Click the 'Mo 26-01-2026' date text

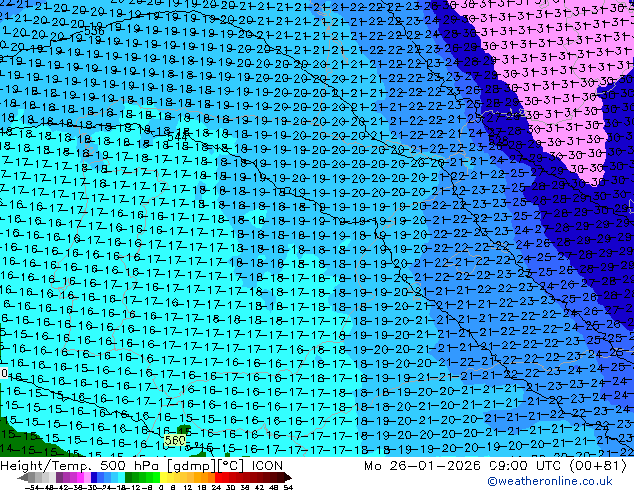(422, 466)
